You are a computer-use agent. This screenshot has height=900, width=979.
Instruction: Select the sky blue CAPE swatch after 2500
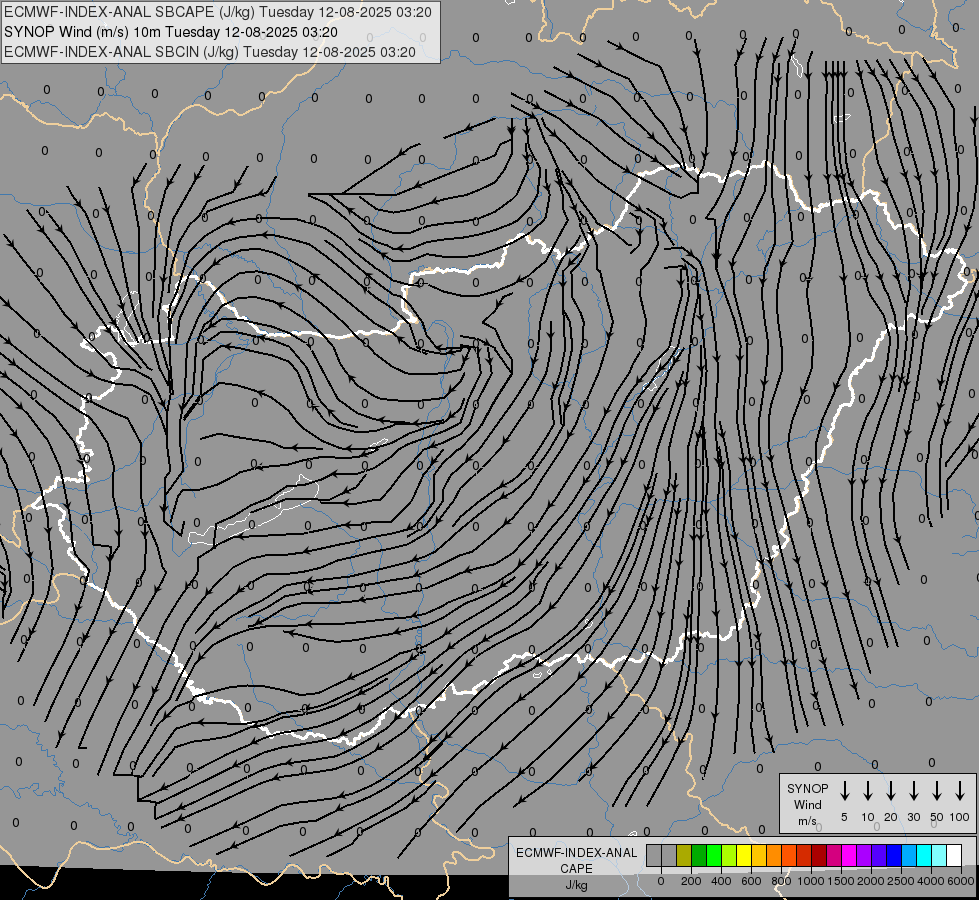910,855
